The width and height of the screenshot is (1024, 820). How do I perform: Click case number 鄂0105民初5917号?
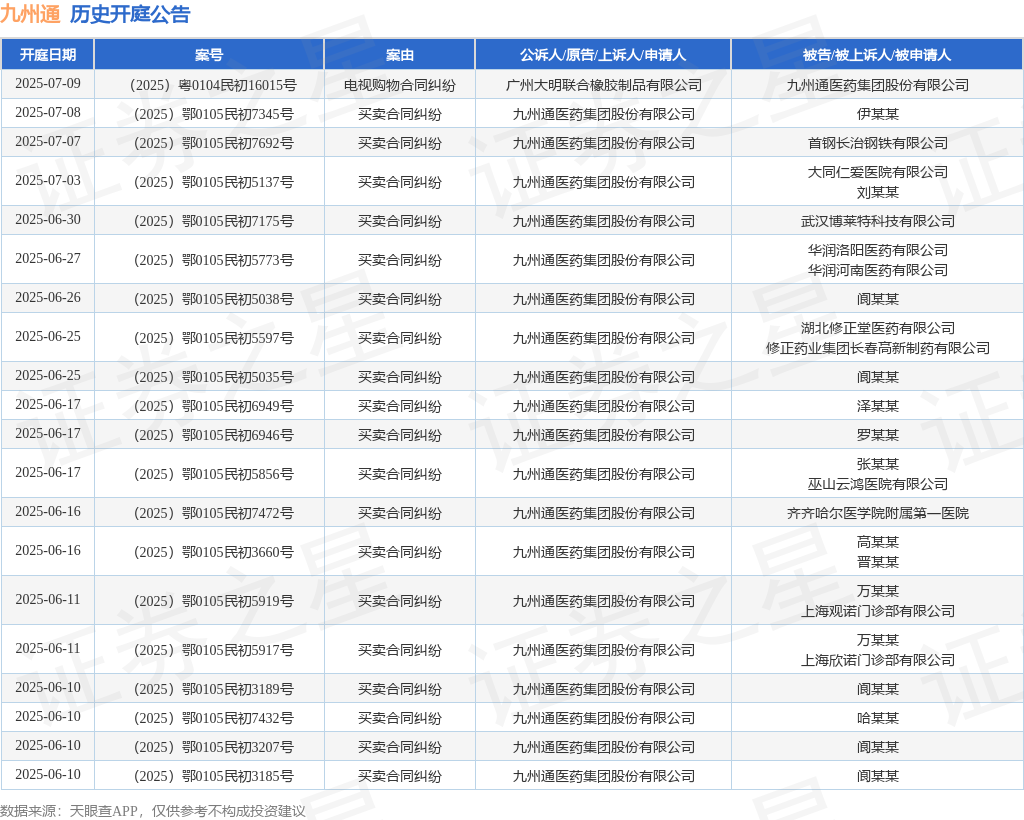click(213, 650)
